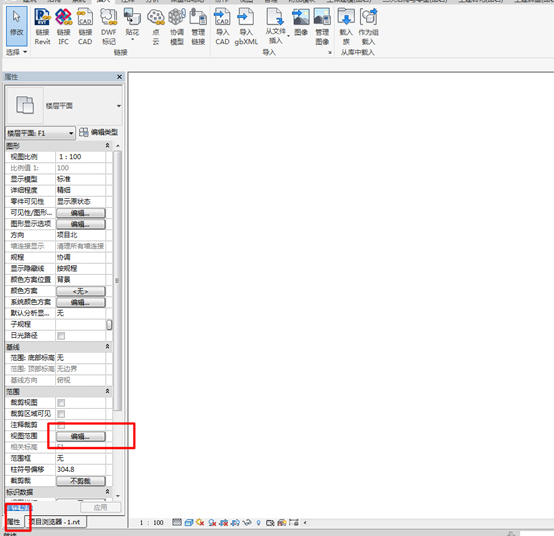Viewport: 554px width, 536px height.
Task: Toggle the Sun Path (日光路径) checkbox
Action: click(61, 335)
